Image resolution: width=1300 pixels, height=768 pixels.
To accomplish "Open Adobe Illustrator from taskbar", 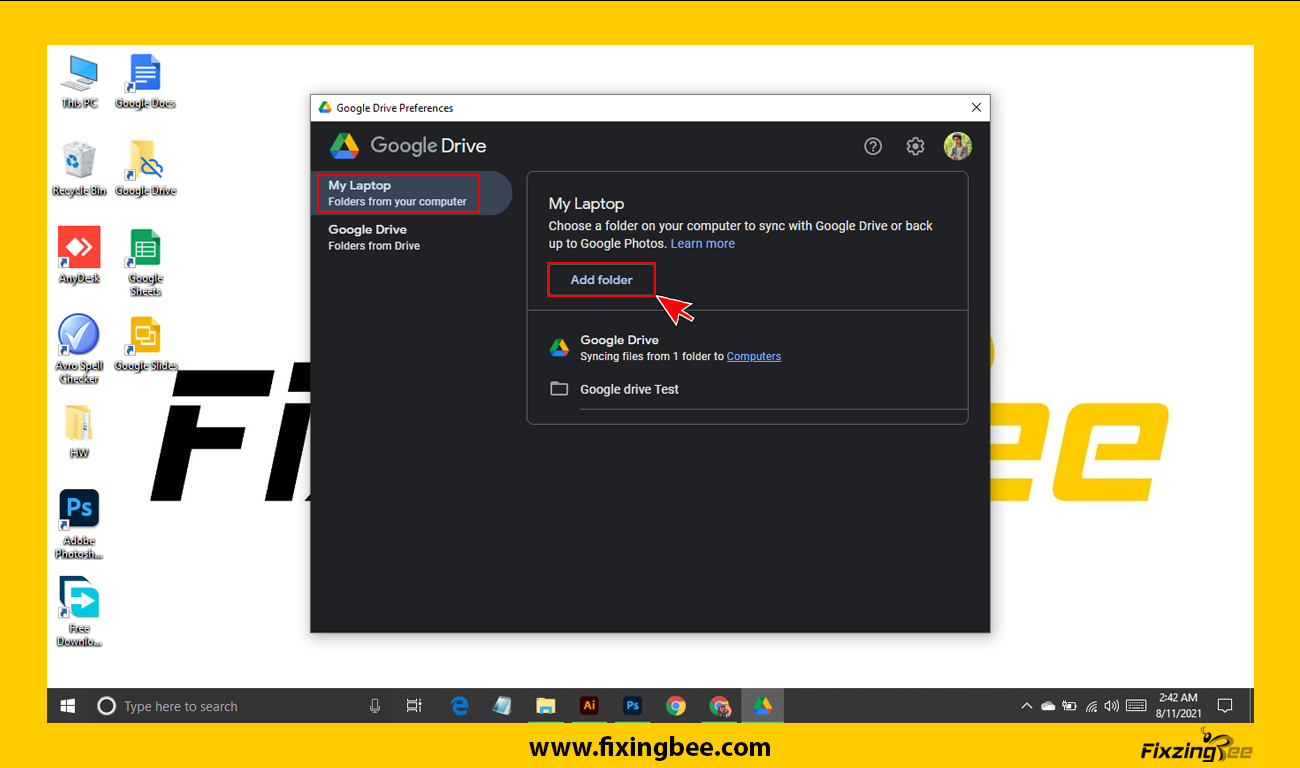I will (x=589, y=706).
